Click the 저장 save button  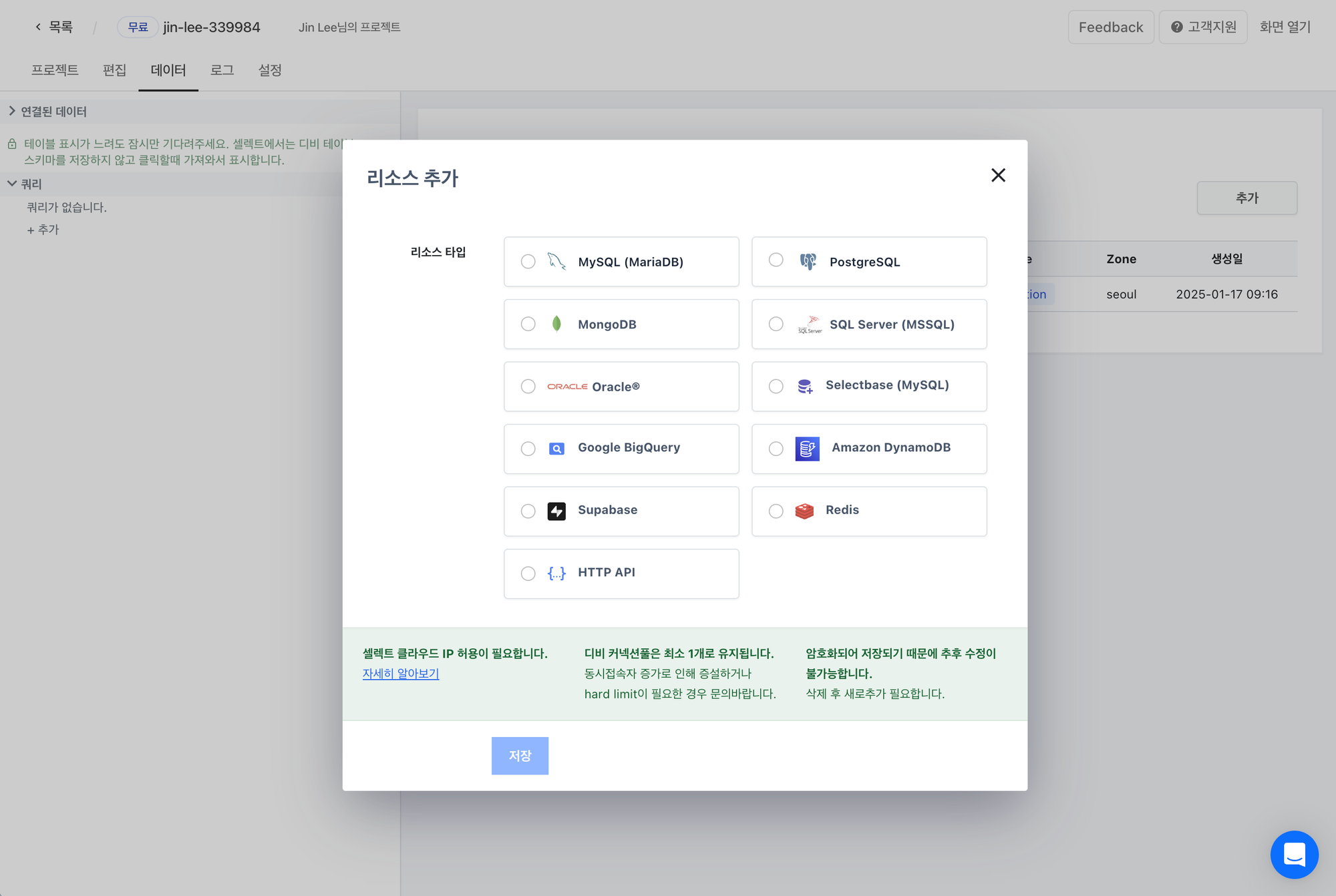[520, 756]
